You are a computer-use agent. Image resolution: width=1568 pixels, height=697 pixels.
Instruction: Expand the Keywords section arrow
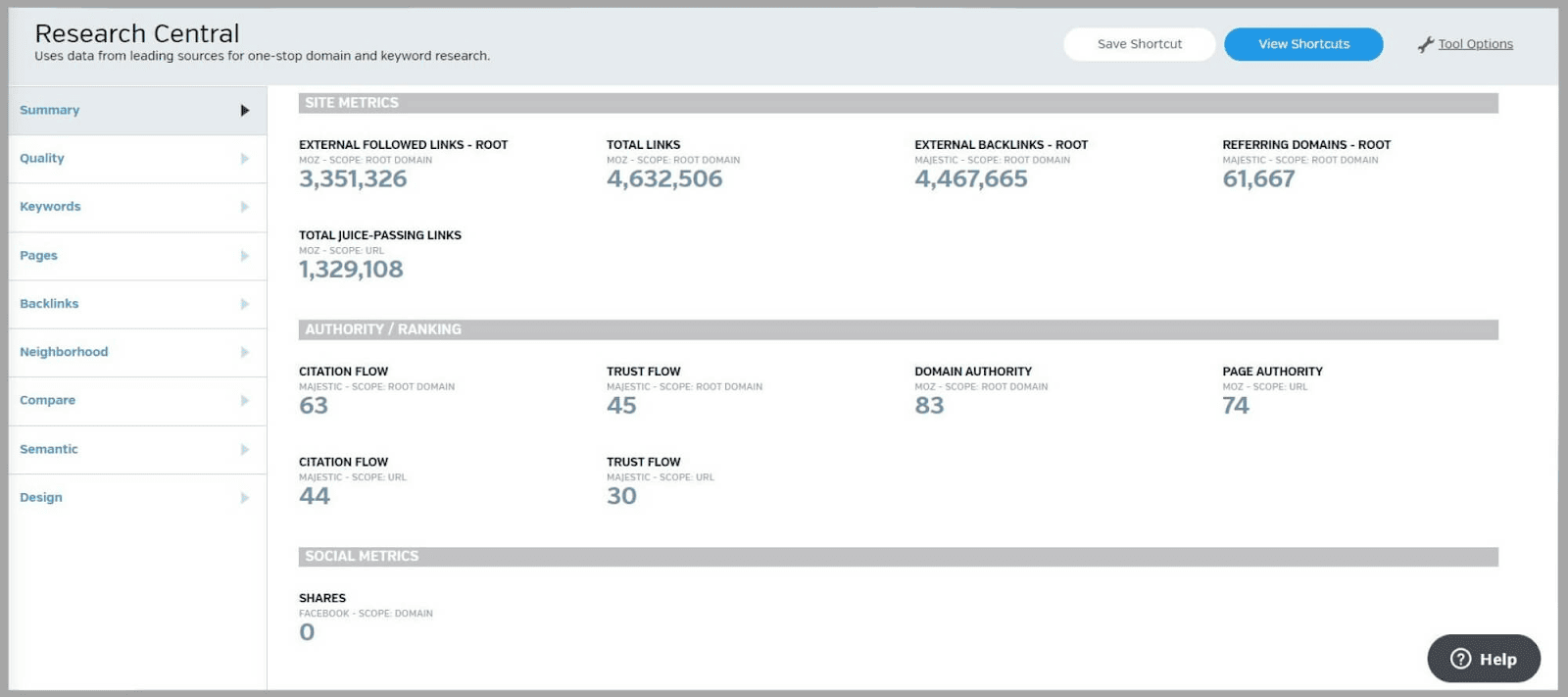point(245,207)
